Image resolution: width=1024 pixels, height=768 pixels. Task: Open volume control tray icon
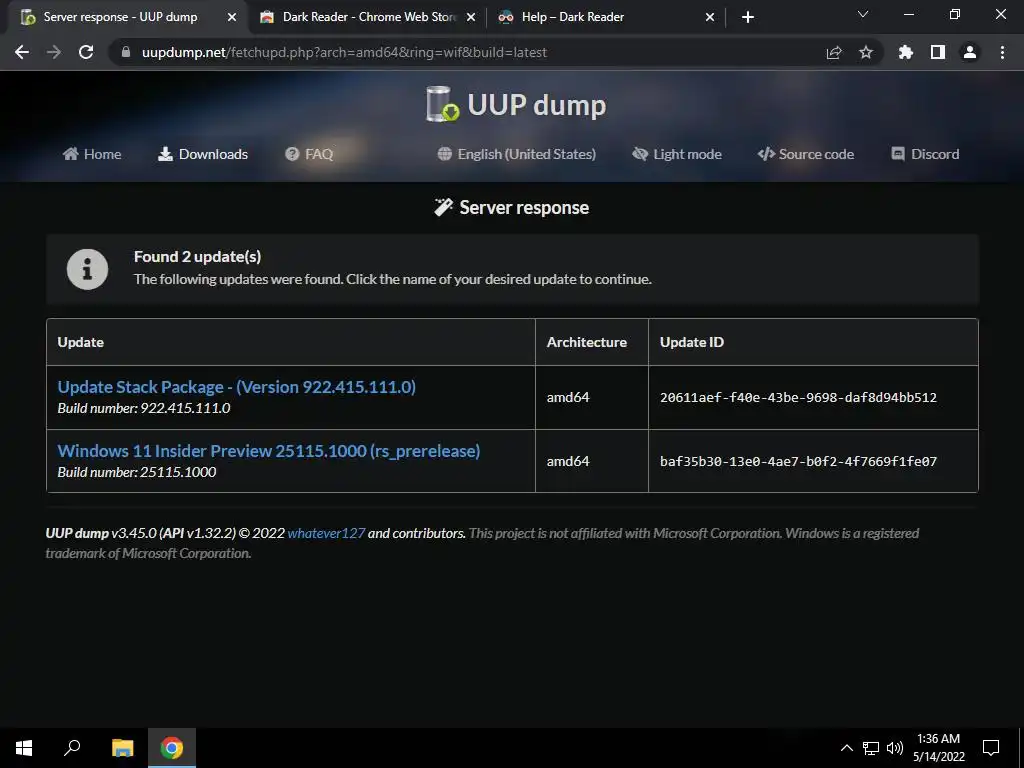tap(895, 748)
